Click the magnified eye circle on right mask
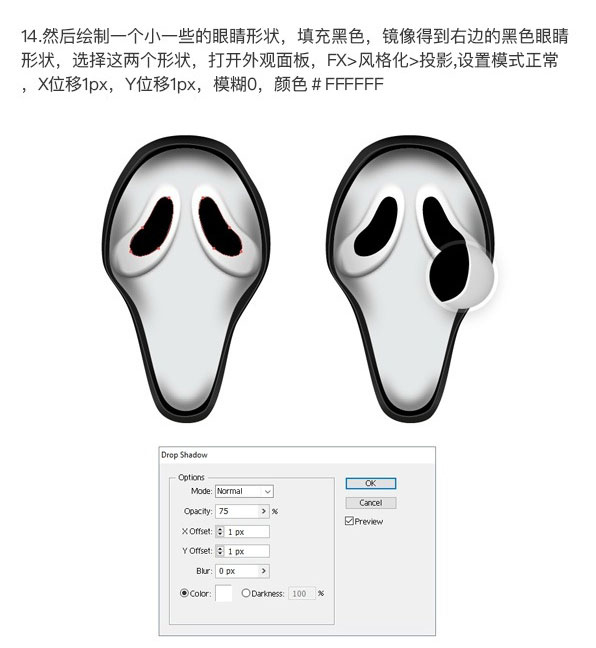This screenshot has height=648, width=596. [x=461, y=275]
